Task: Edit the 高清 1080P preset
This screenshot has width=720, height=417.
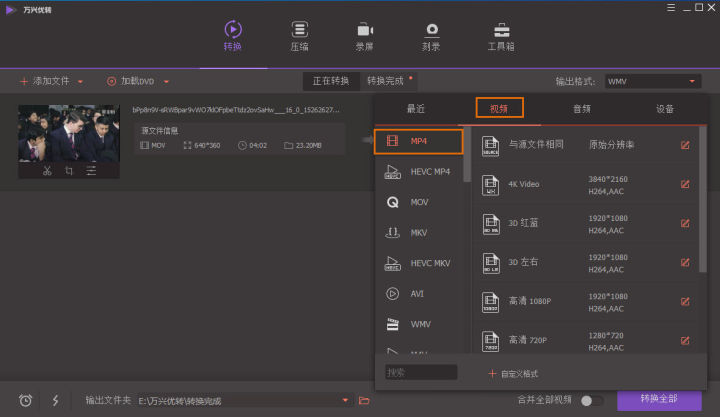Action: click(685, 301)
